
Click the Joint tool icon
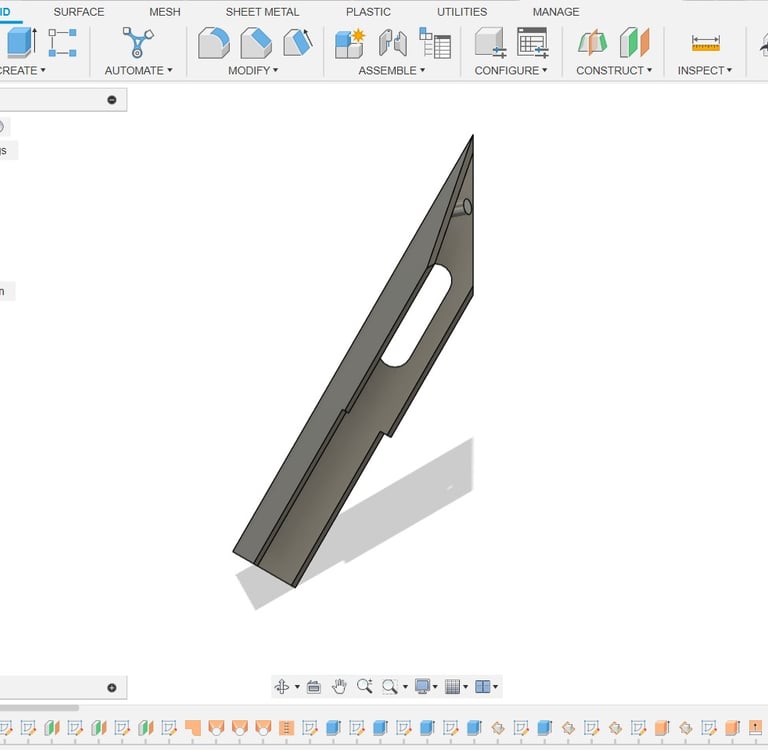(393, 43)
